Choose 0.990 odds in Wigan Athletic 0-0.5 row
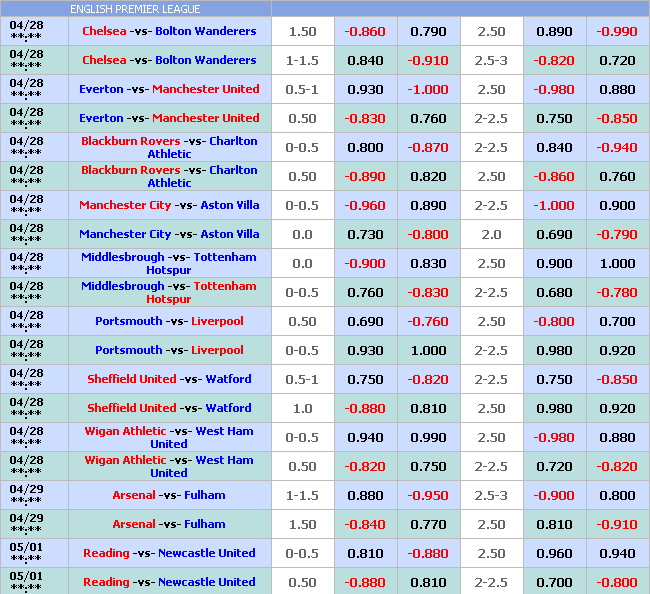650x594 pixels. (428, 438)
